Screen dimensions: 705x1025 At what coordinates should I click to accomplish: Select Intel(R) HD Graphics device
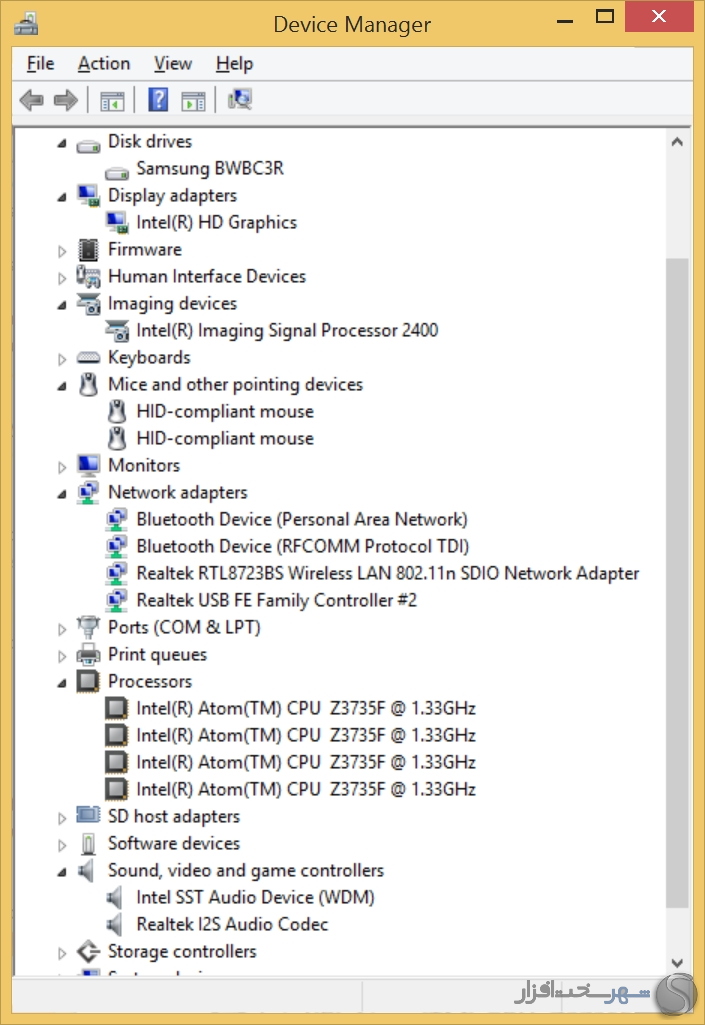(216, 222)
